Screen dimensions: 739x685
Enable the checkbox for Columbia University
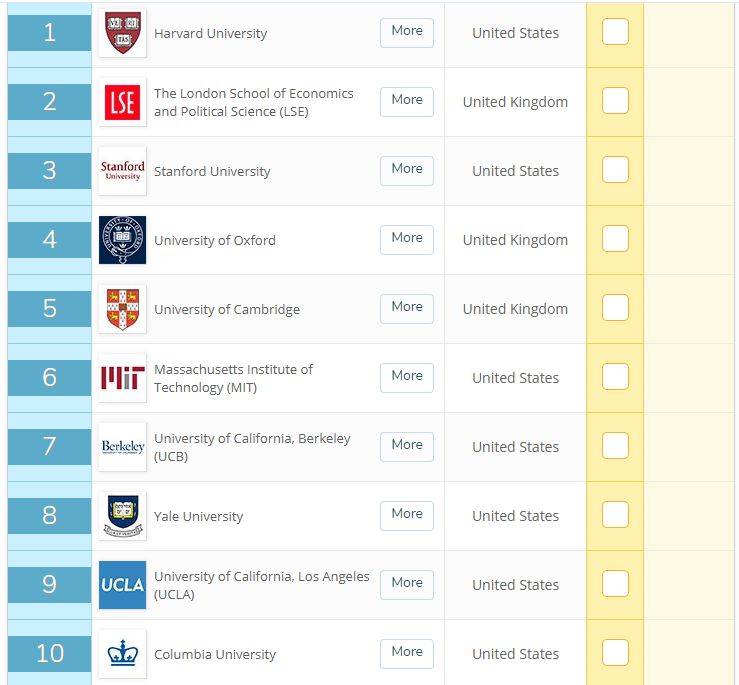(615, 652)
